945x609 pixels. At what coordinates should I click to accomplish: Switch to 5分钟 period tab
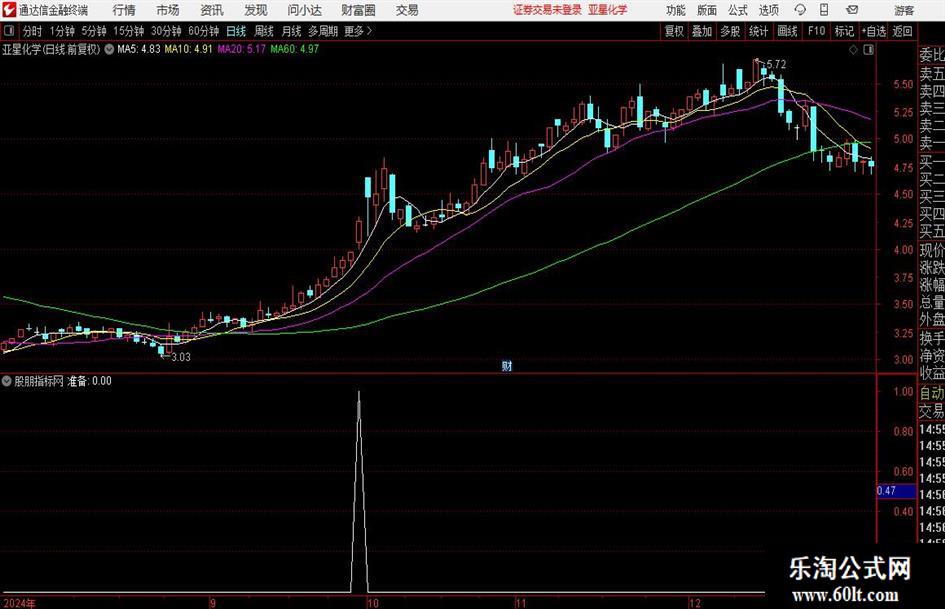(94, 31)
